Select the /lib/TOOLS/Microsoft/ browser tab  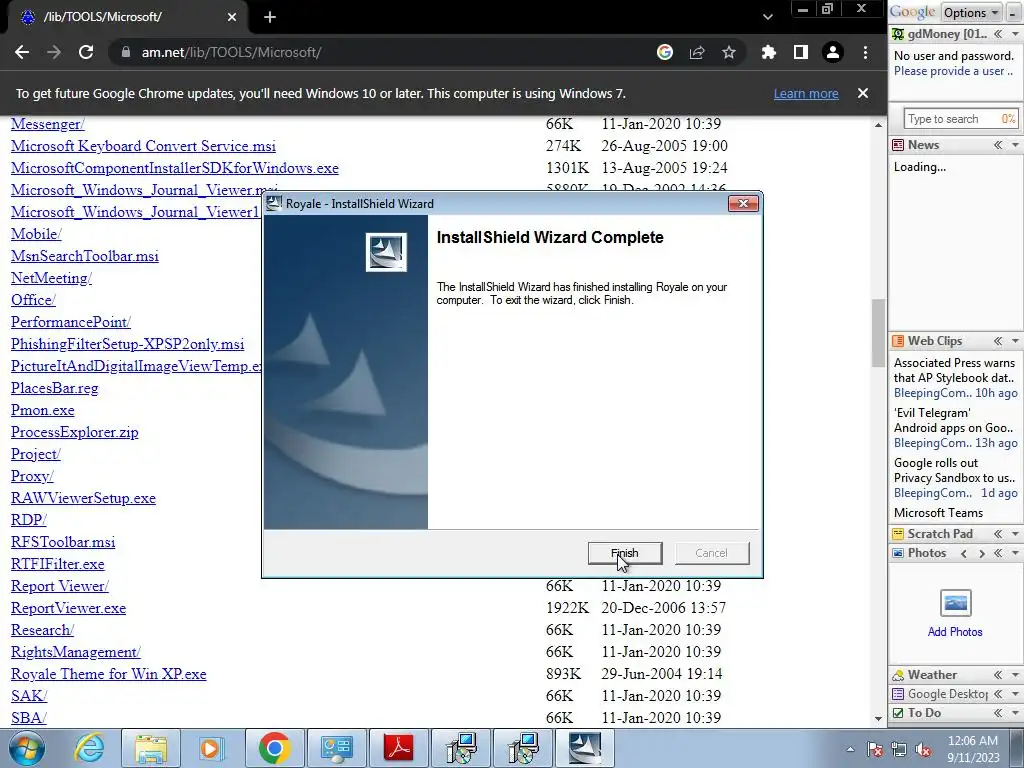[x=127, y=17]
